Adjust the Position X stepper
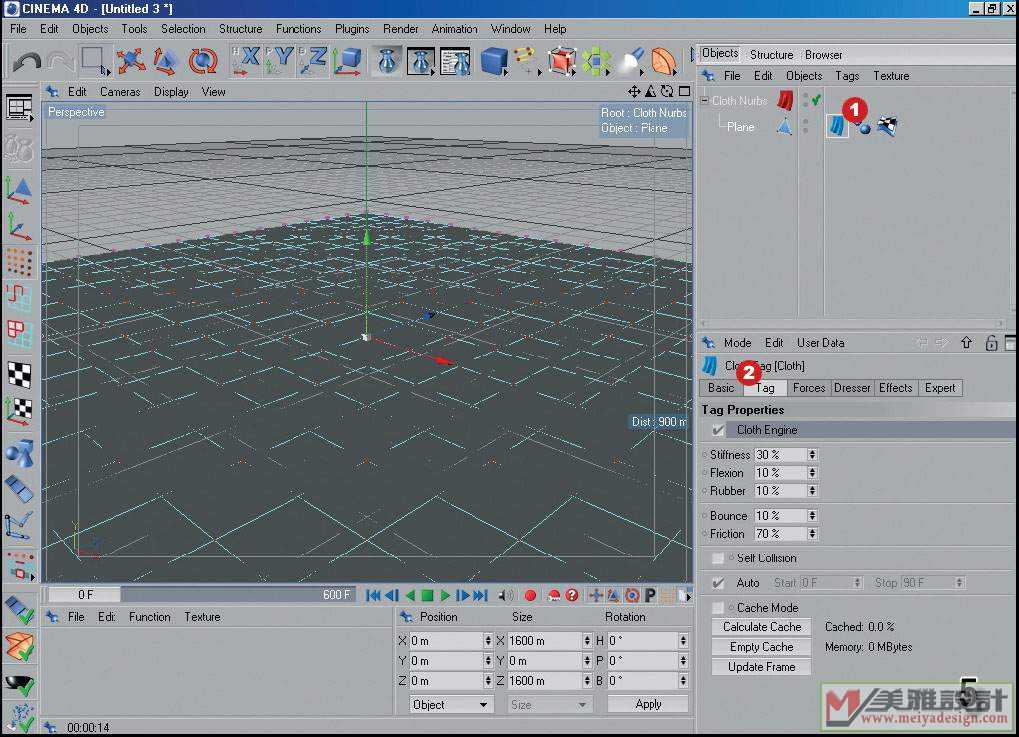Screen dimensions: 1019x737 tap(488, 641)
